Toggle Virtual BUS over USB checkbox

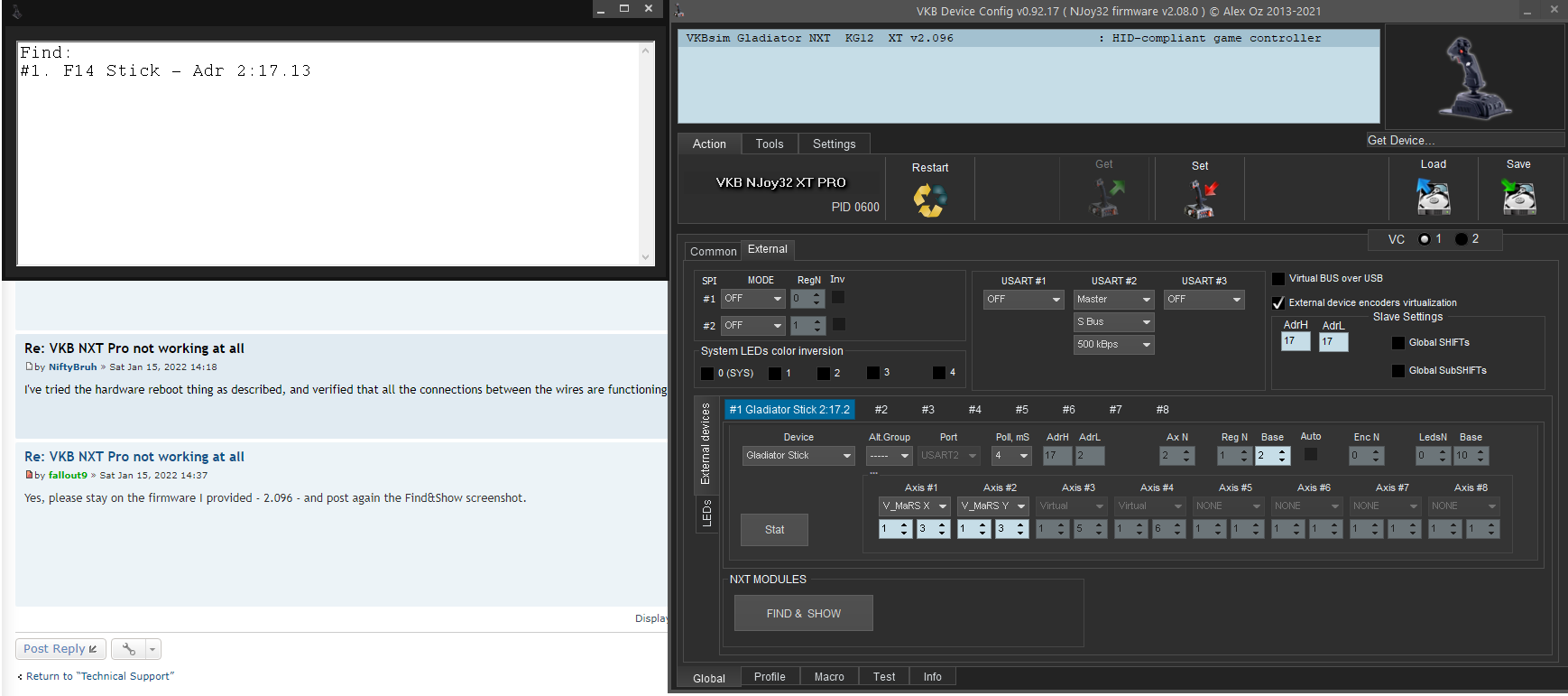(1278, 279)
